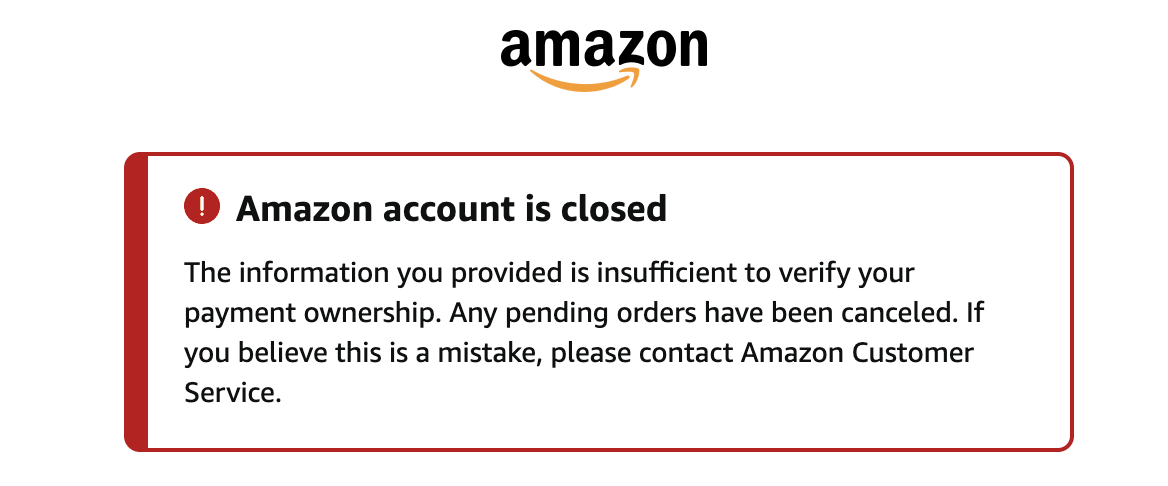Viewport: 1168px width, 486px height.
Task: Click the phrase "payment ownership"
Action: tap(311, 313)
